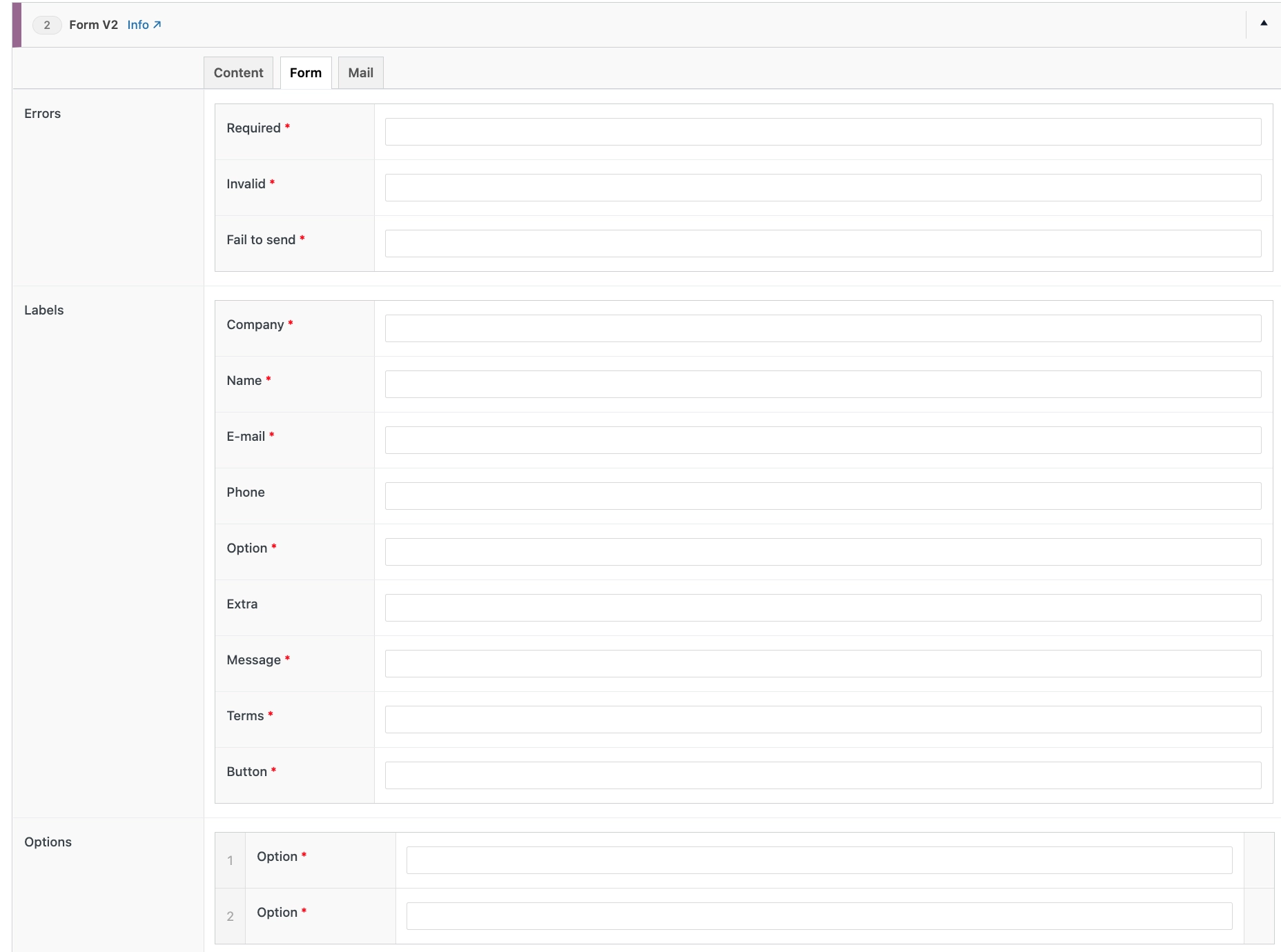
Task: Select the Form tab
Action: click(305, 72)
